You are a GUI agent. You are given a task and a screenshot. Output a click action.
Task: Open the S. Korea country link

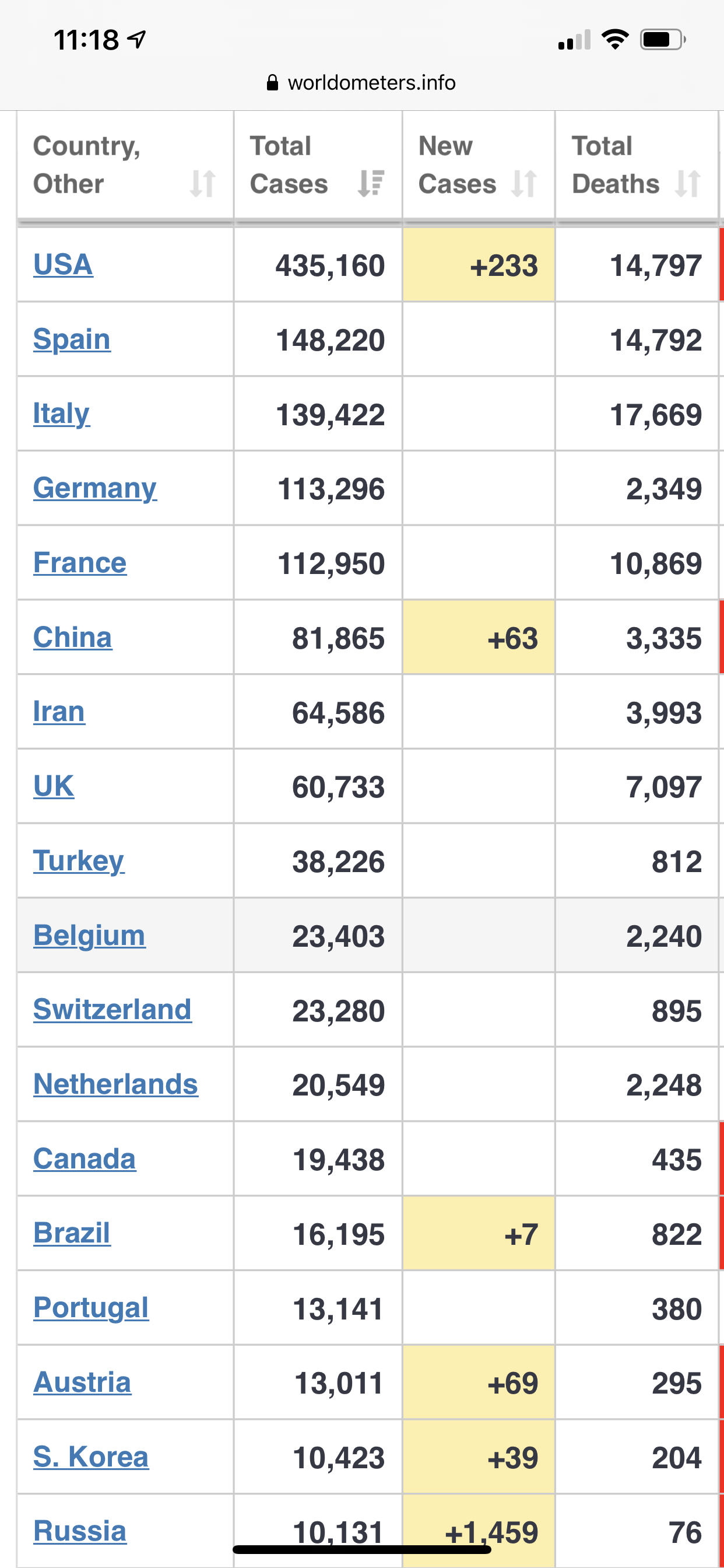point(92,1457)
